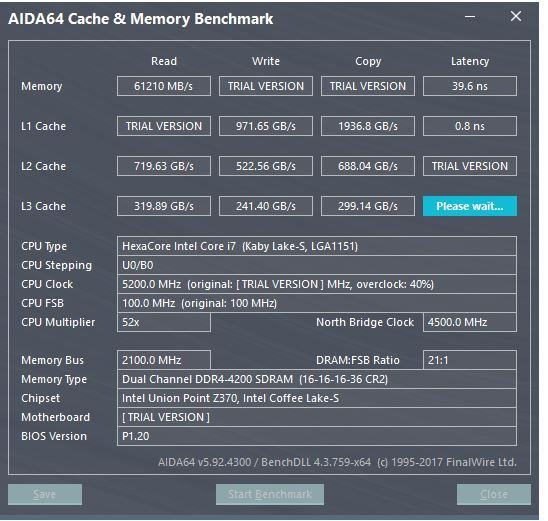548x521 pixels.
Task: Click the Copy column header
Action: pyautogui.click(x=368, y=61)
